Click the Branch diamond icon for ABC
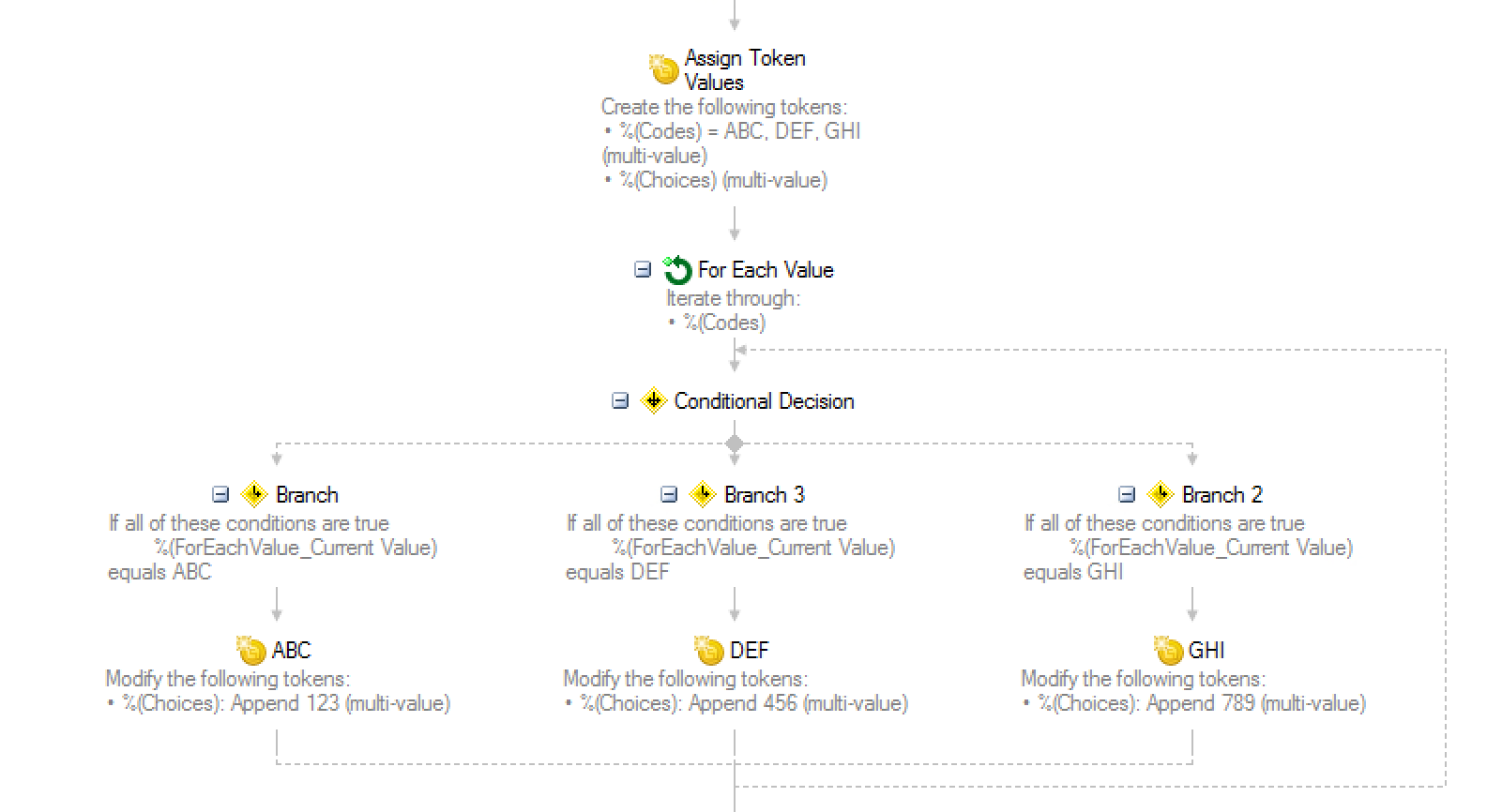Viewport: 1487px width, 812px height. pyautogui.click(x=254, y=495)
